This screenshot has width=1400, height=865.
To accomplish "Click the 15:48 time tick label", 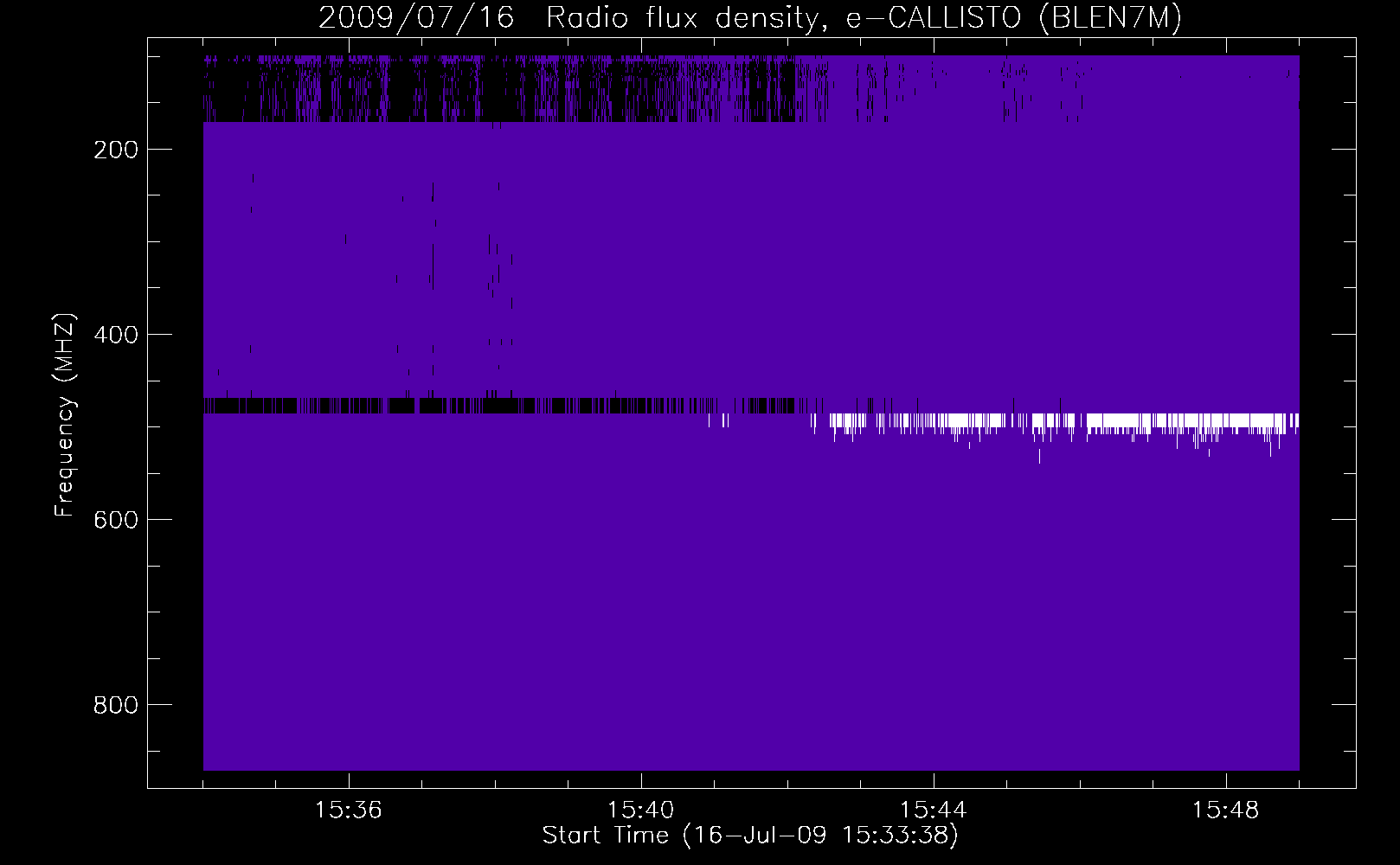I will [1226, 811].
